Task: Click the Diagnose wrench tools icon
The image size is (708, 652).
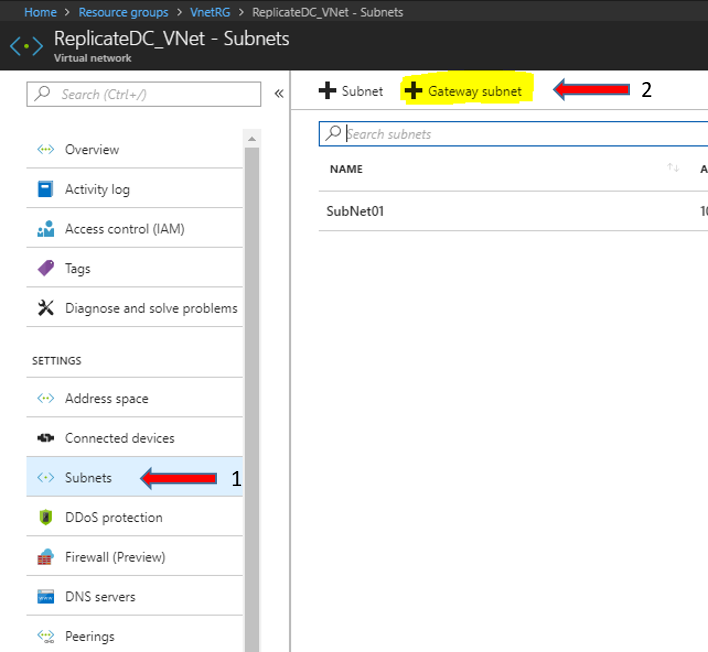Action: point(46,308)
